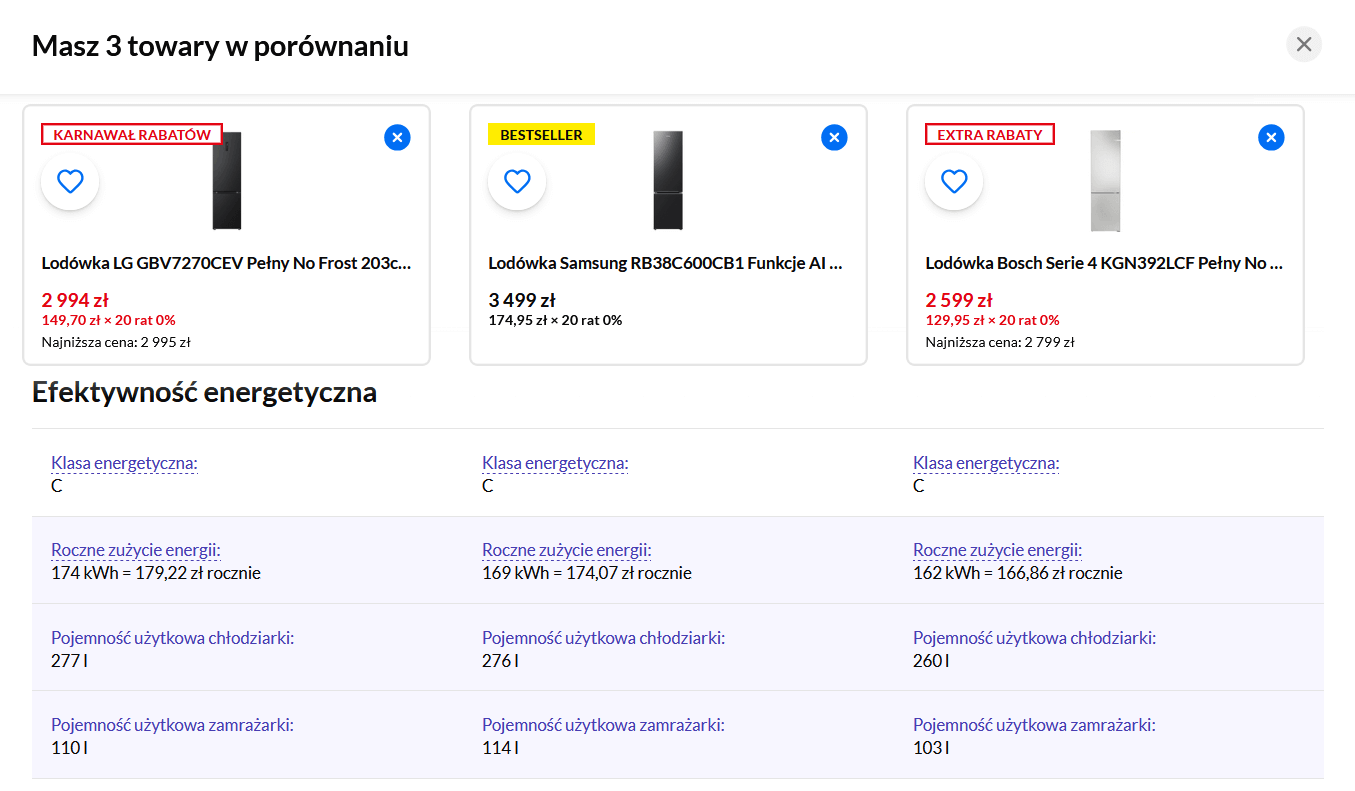Click Samsung price 3 499 zł
The width and height of the screenshot is (1355, 791).
click(522, 299)
